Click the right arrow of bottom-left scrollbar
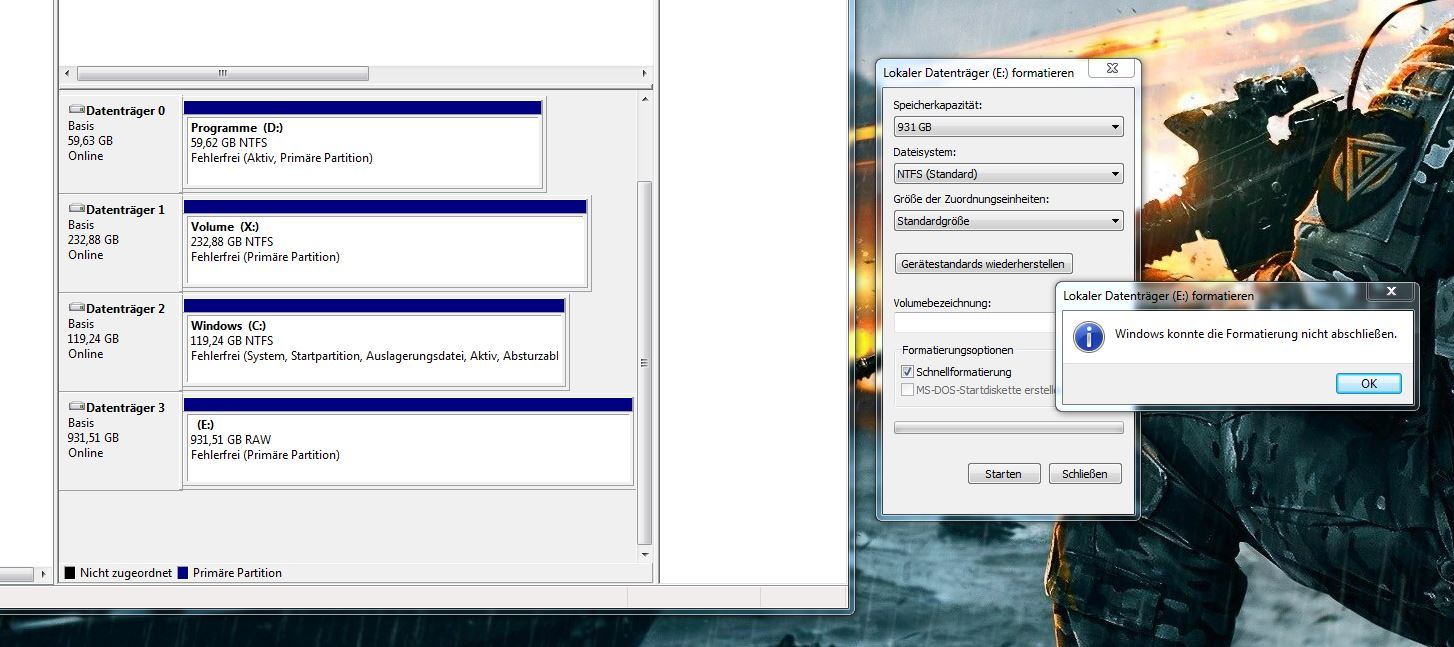1454x647 pixels. 43,574
